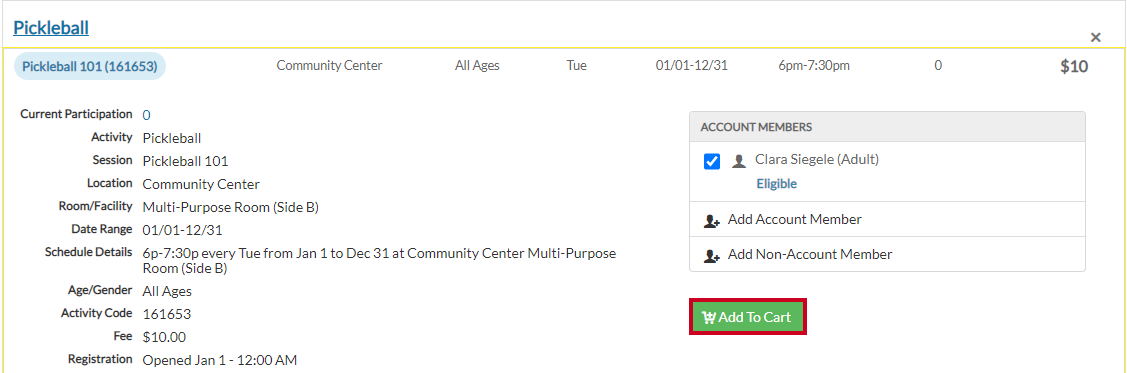Image resolution: width=1127 pixels, height=373 pixels.
Task: Open the Current Participation count link
Action: pyautogui.click(x=147, y=115)
